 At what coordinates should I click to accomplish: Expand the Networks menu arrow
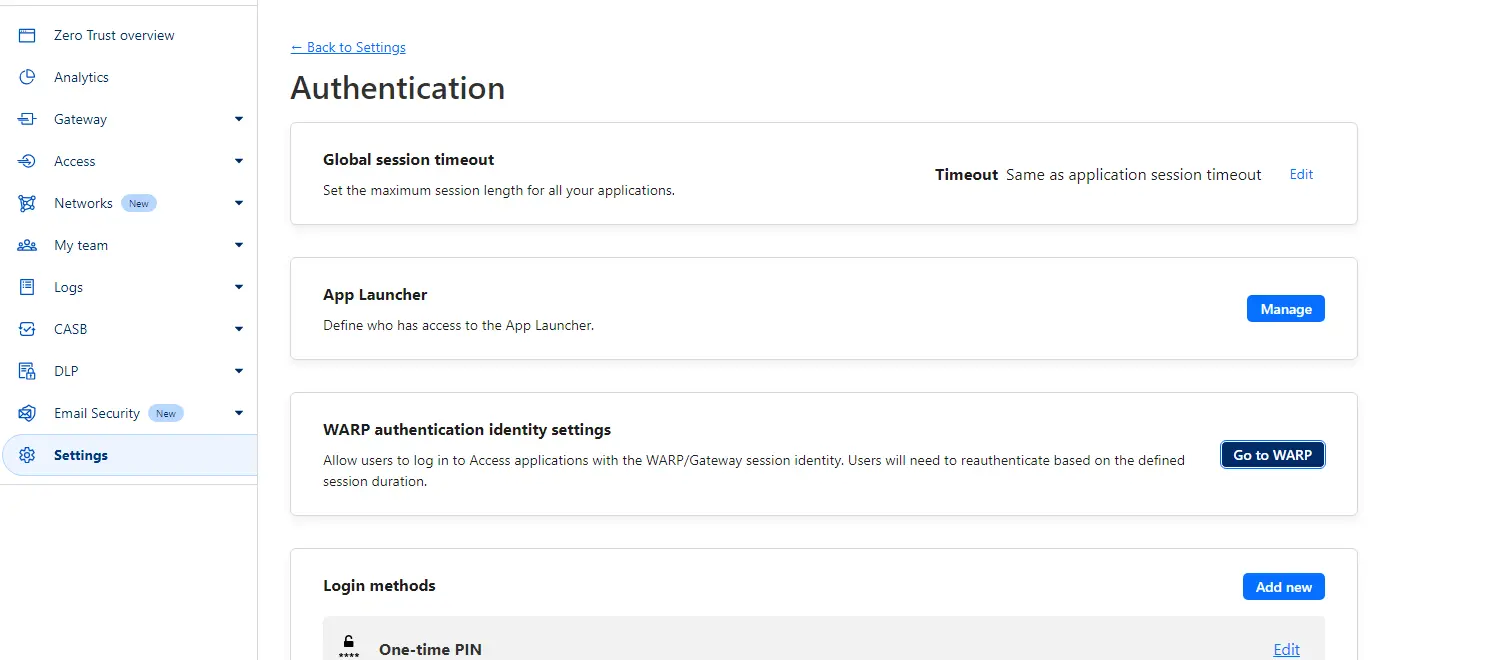(x=238, y=203)
